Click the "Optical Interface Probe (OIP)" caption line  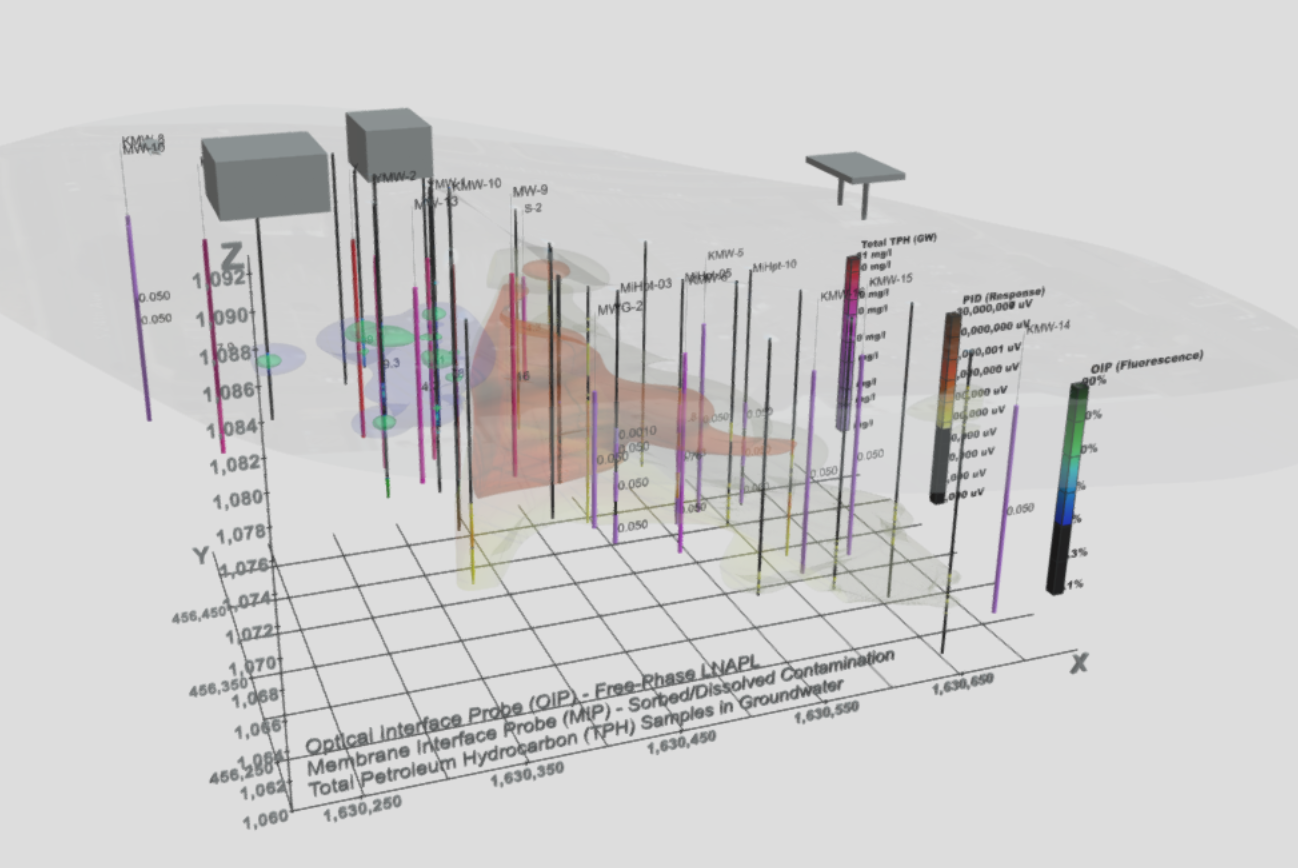click(531, 705)
